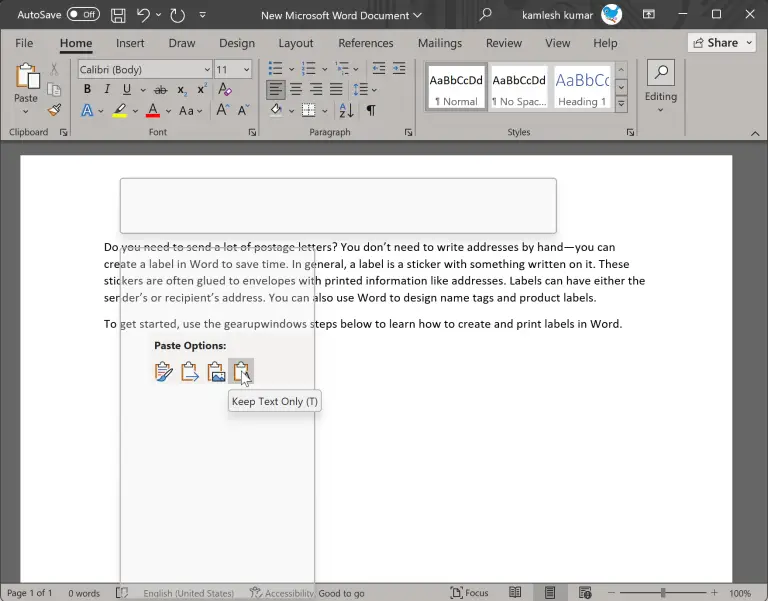Toggle Show/Hide paragraph marks

[371, 110]
